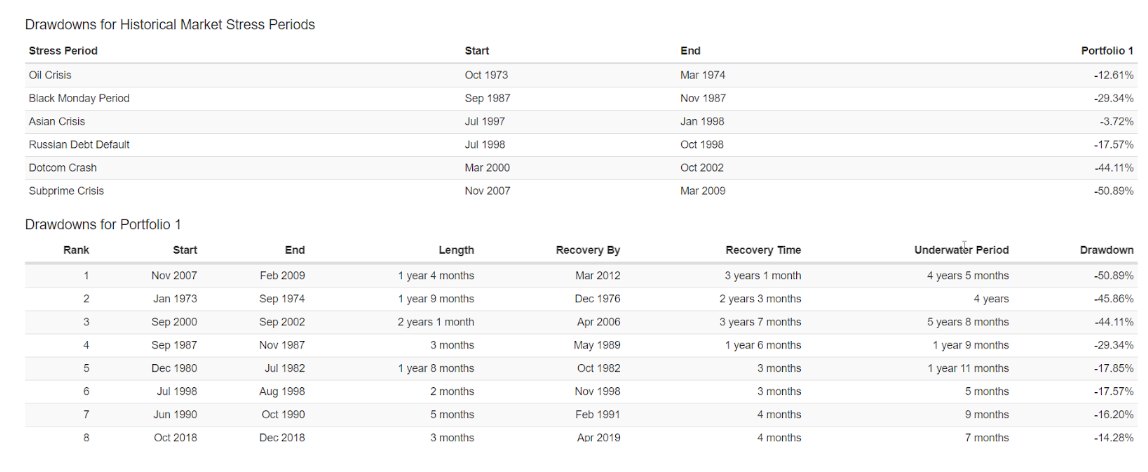Click the 'Drawdowns for Historical Market Stress Periods' heading
This screenshot has height=472, width=1148.
click(170, 25)
